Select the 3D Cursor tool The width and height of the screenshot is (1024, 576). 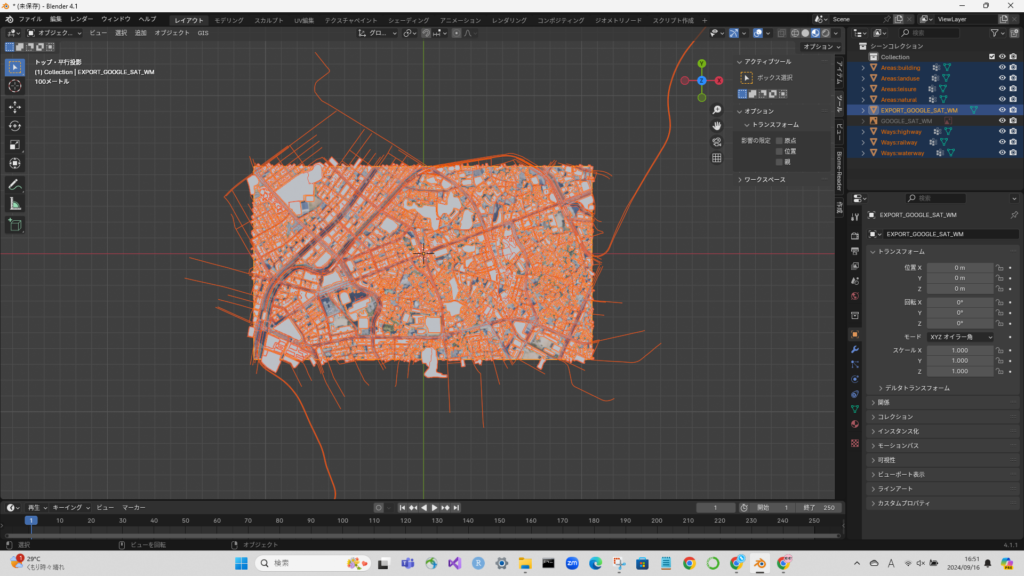tap(15, 87)
